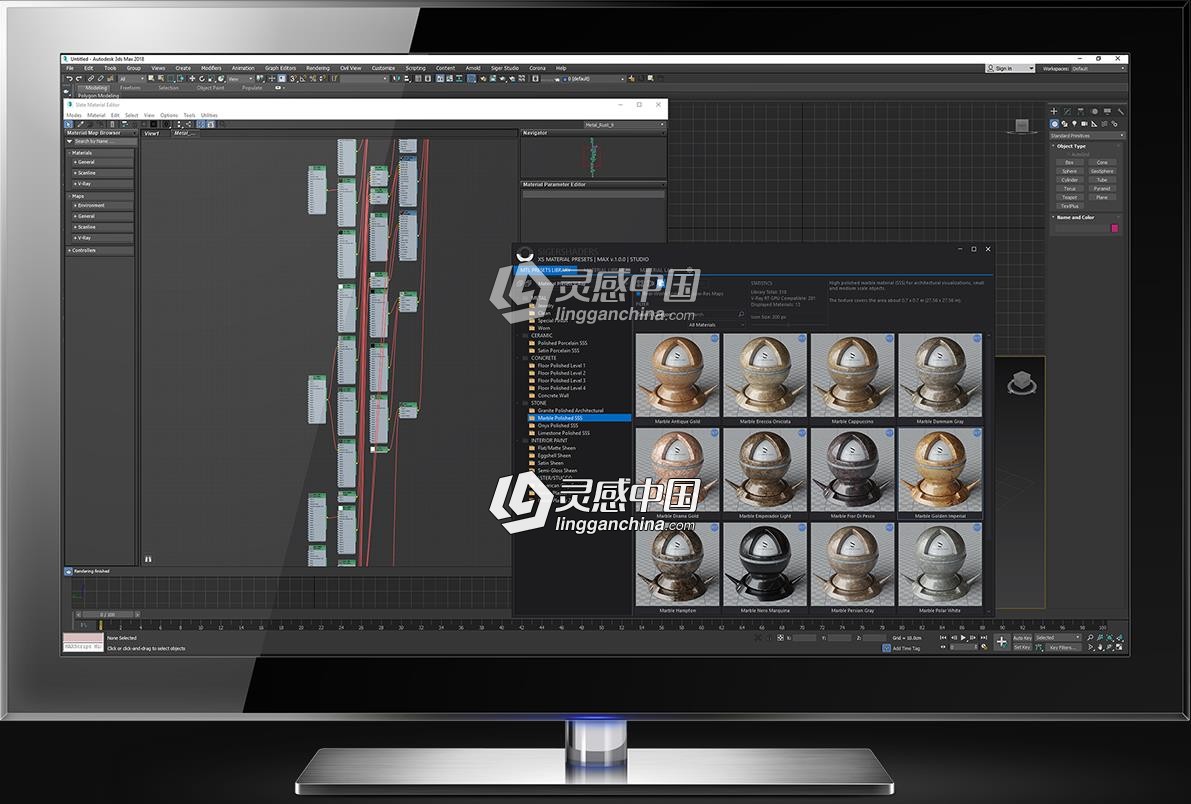Open the Create tab in command panel
The height and width of the screenshot is (804, 1191).
(1054, 111)
